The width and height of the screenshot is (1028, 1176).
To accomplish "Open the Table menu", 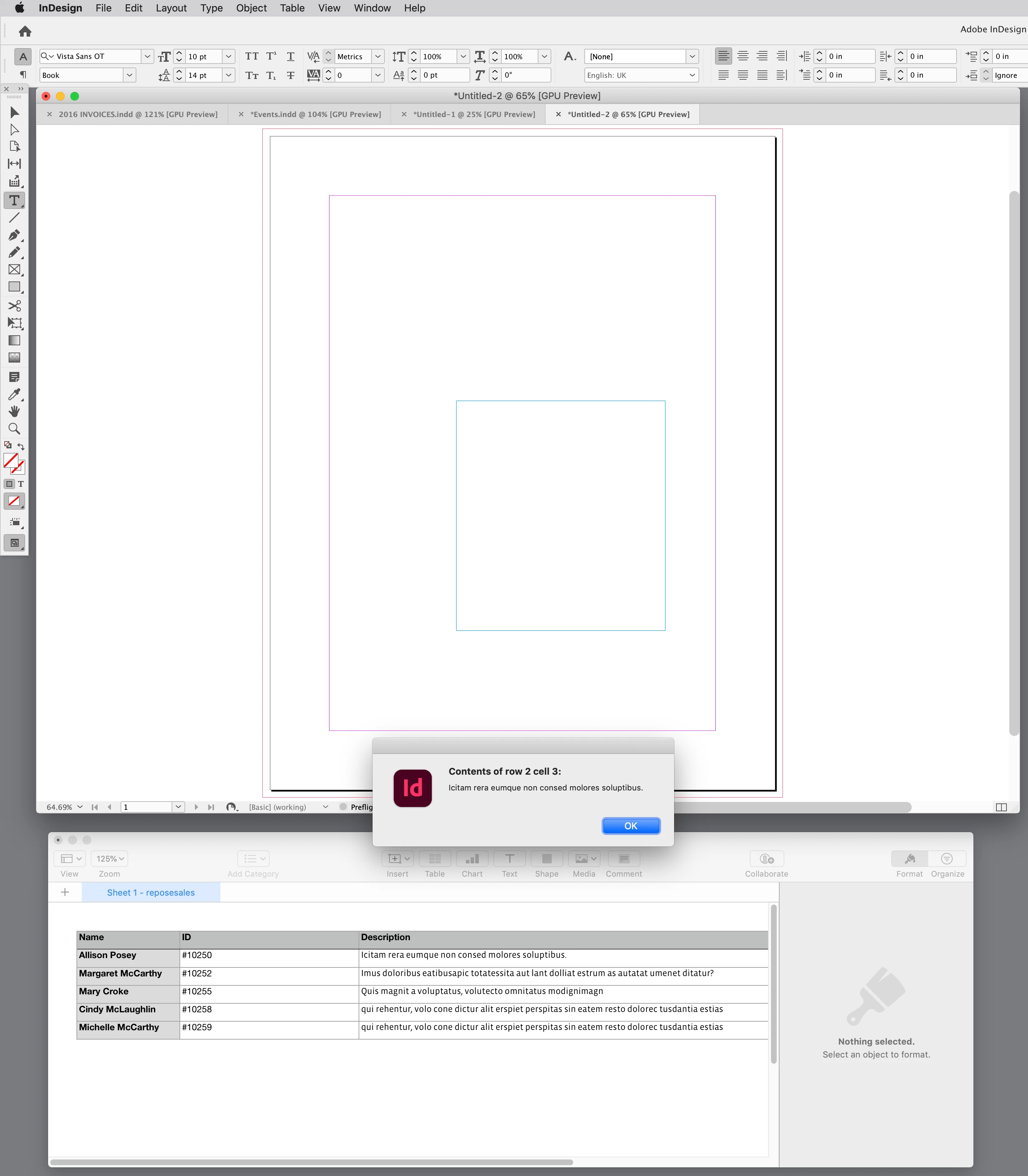I will point(292,8).
